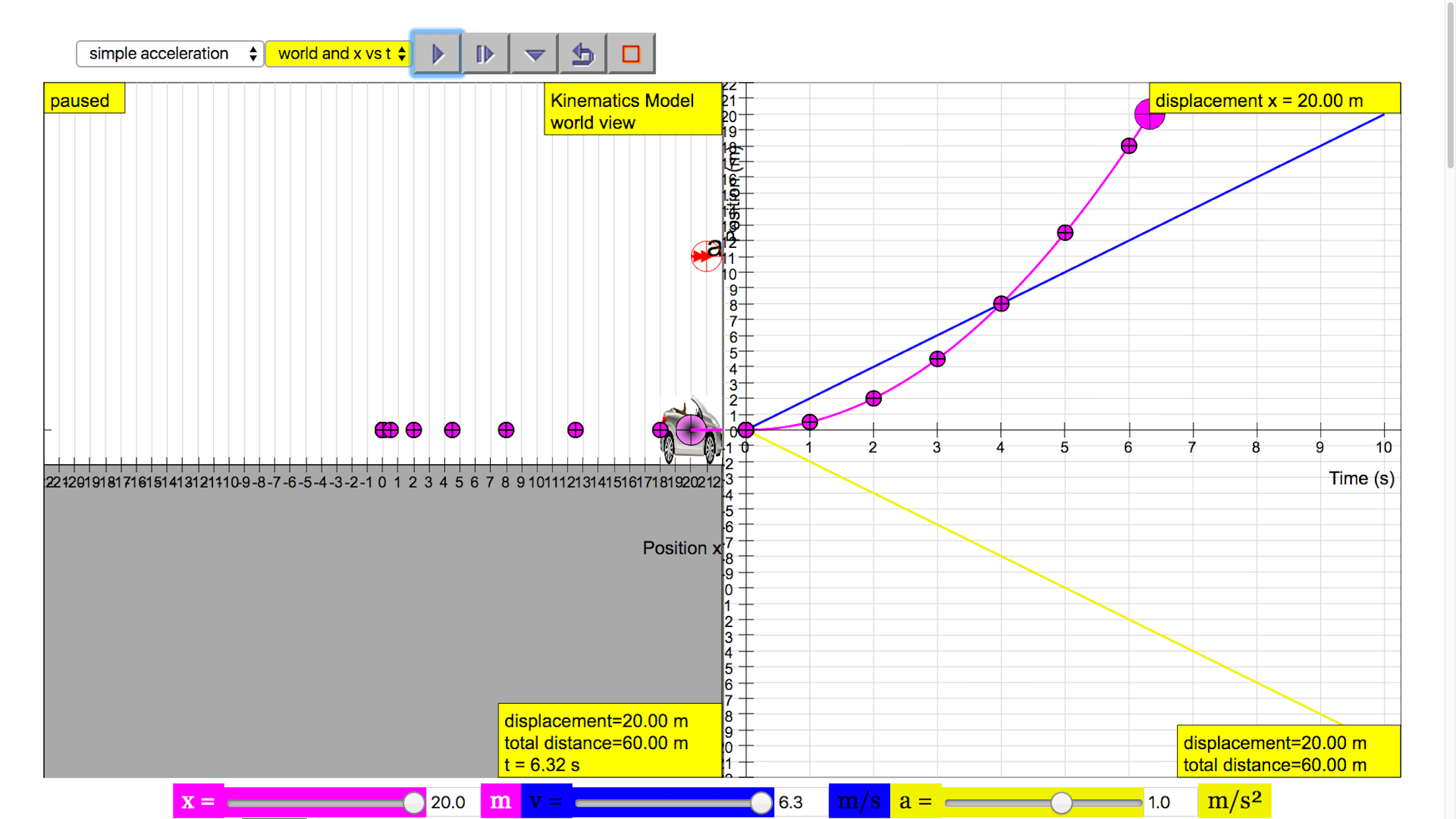The height and width of the screenshot is (819, 1456).
Task: Click the car in the world view
Action: (690, 431)
